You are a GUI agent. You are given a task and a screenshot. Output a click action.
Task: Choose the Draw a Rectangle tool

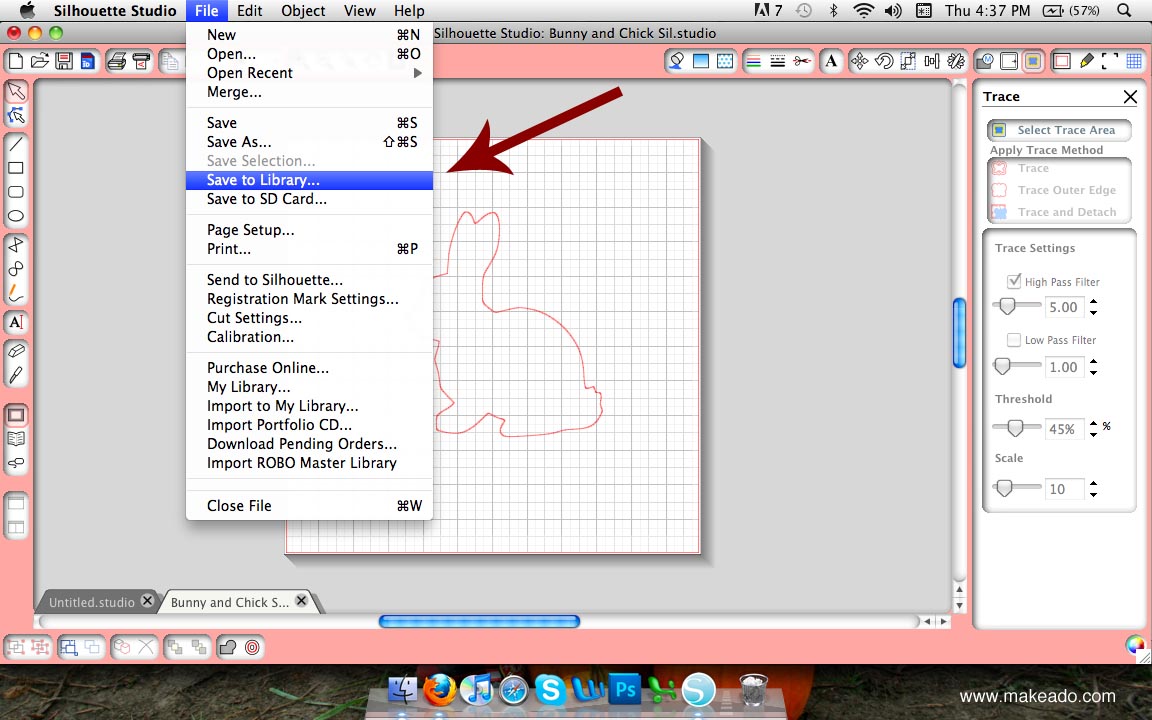pos(16,168)
